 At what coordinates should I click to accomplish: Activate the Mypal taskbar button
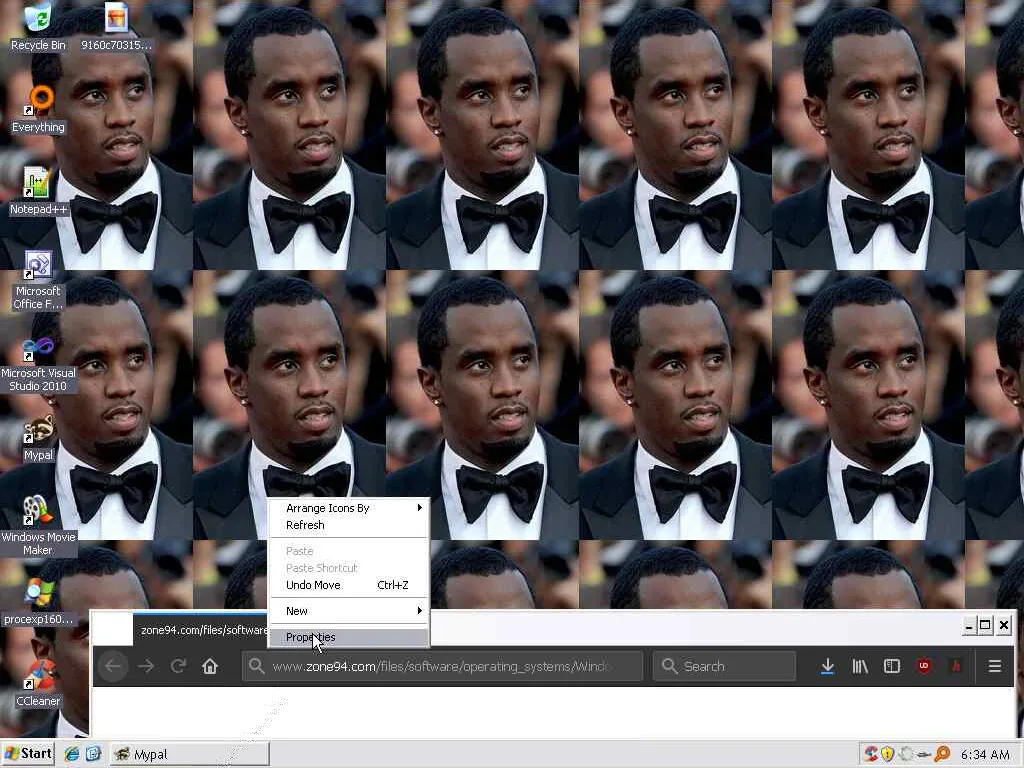point(189,754)
